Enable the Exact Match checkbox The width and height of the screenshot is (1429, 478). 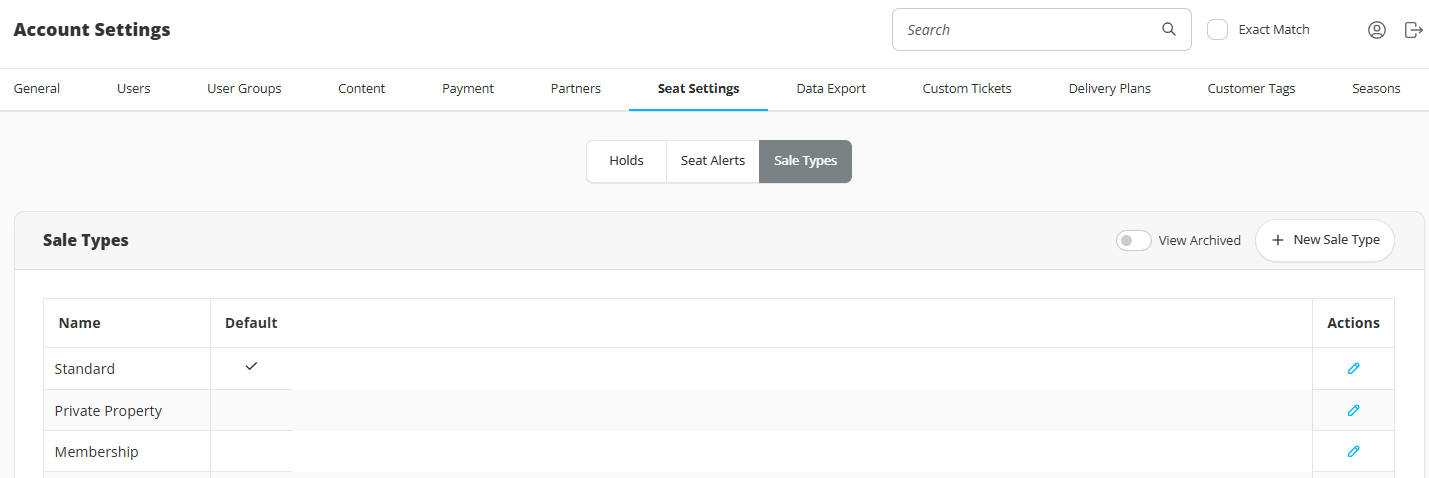point(1217,29)
